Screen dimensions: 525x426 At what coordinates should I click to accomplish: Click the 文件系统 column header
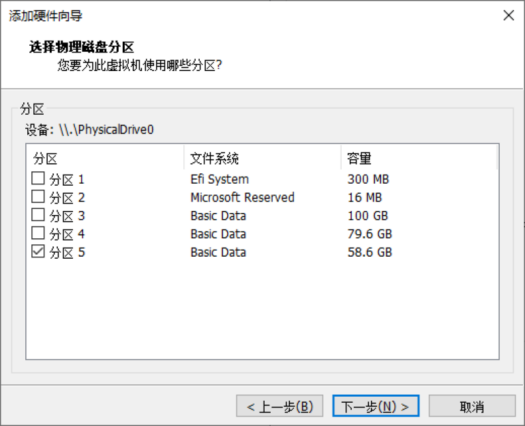pos(262,158)
